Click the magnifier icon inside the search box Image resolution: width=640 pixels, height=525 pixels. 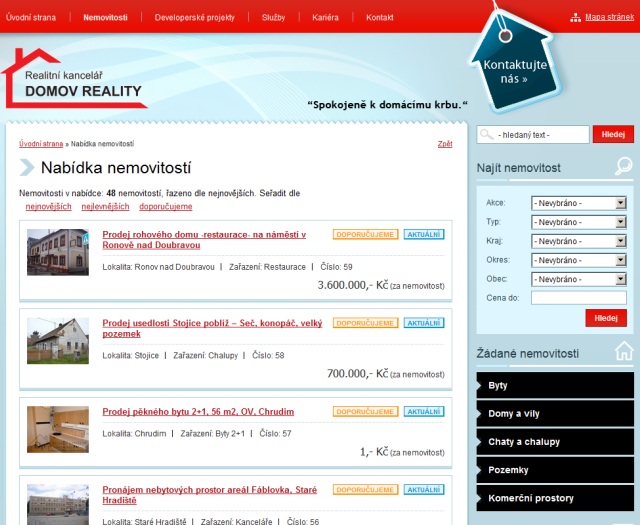pos(487,134)
